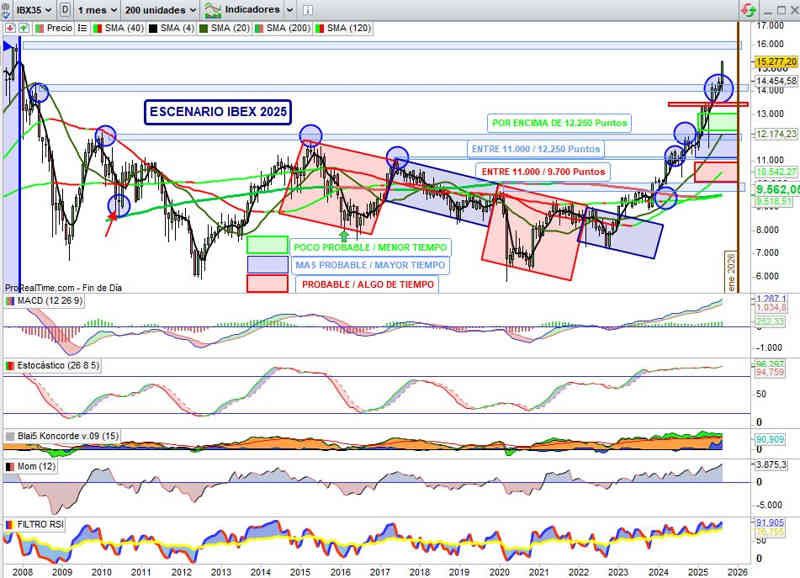Screen dimensions: 800x578
Task: Click the Estocástico value 94,759
Action: click(x=770, y=372)
